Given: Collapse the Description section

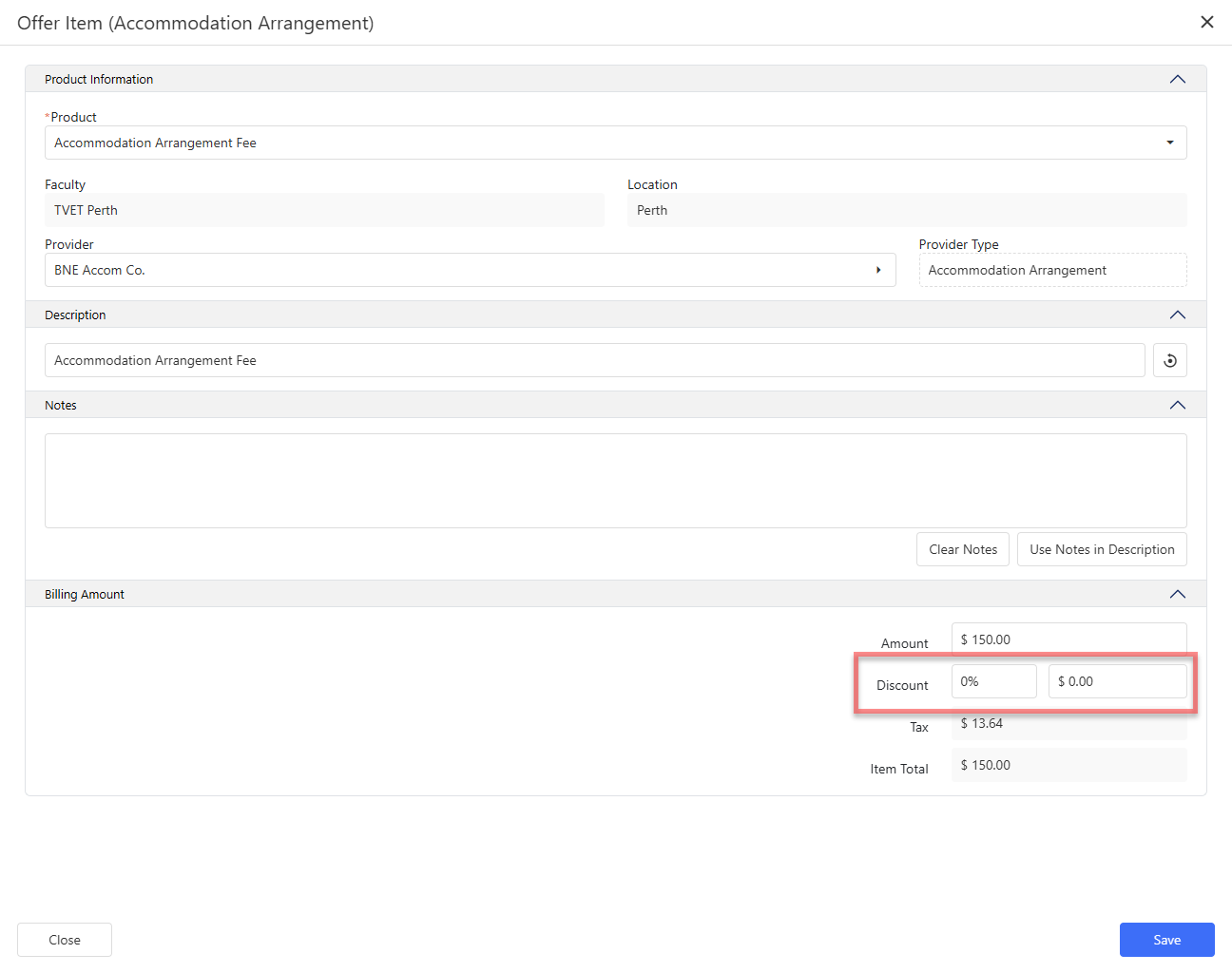Looking at the screenshot, I should pyautogui.click(x=1178, y=315).
